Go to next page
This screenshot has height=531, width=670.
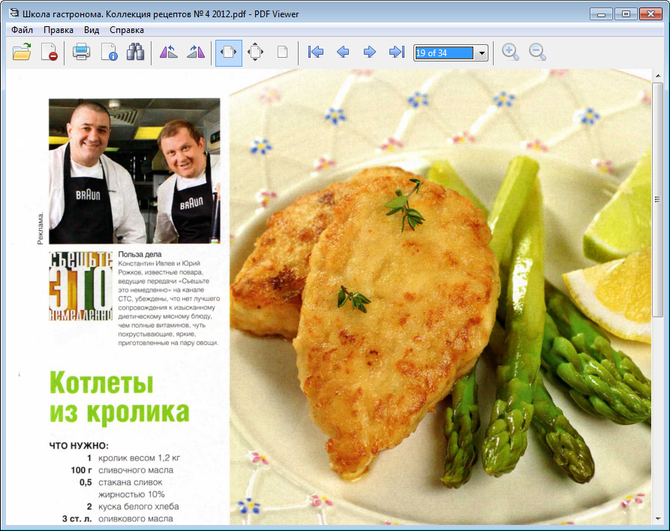coord(370,52)
